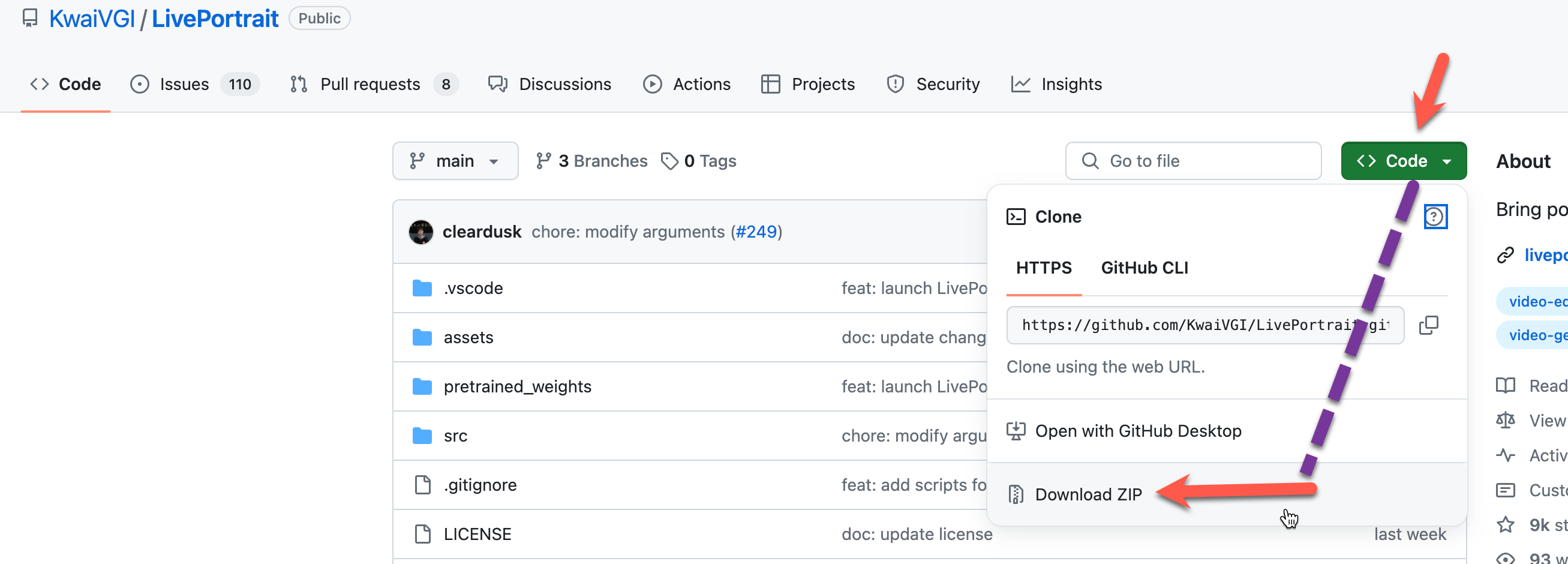
Task: Open pull request #249 link
Action: [756, 232]
